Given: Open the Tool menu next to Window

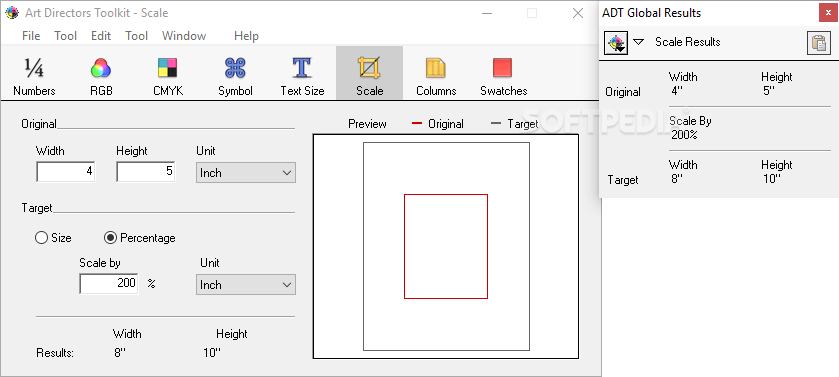Looking at the screenshot, I should [136, 36].
